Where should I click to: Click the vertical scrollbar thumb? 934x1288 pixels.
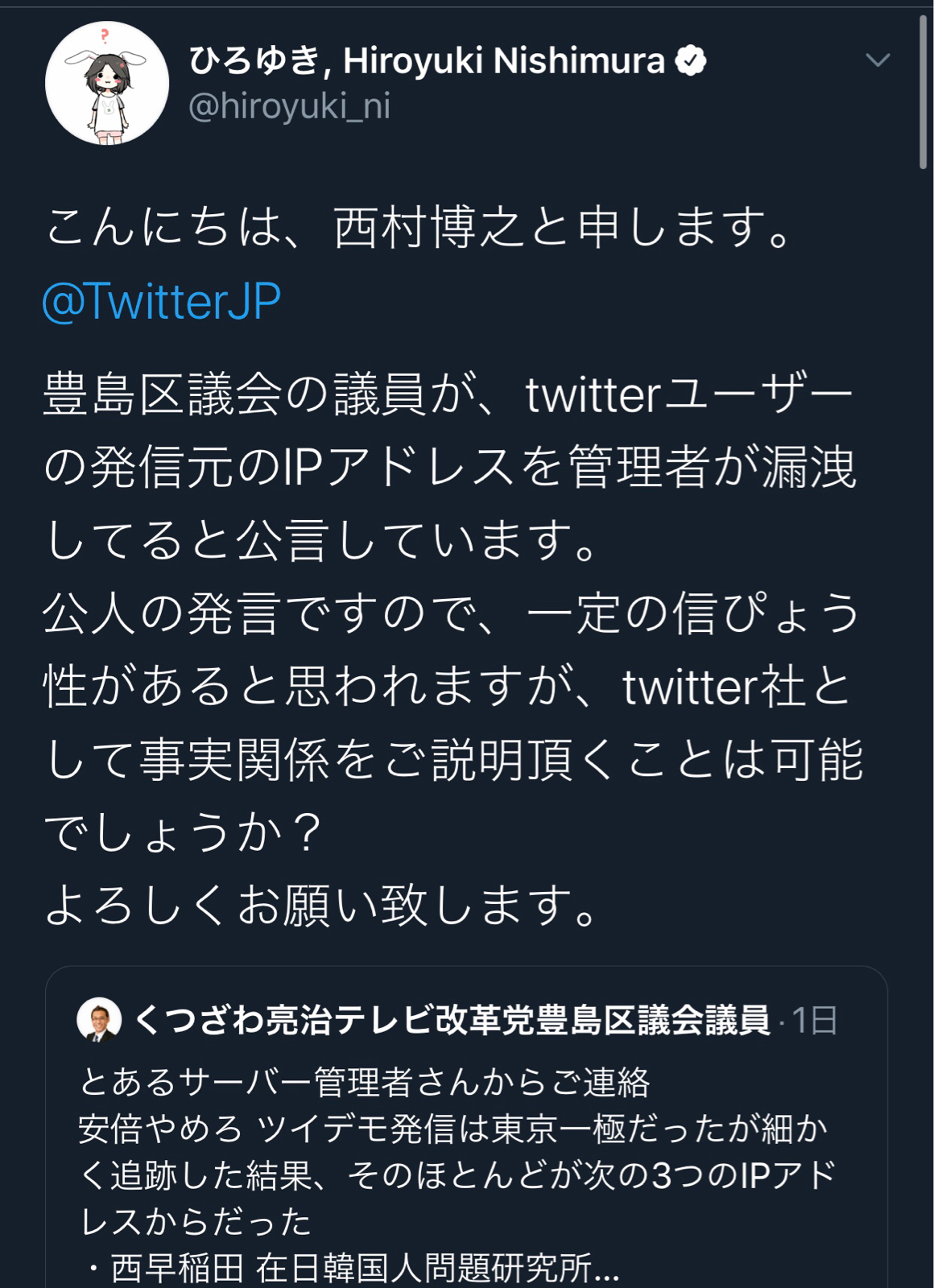click(923, 93)
